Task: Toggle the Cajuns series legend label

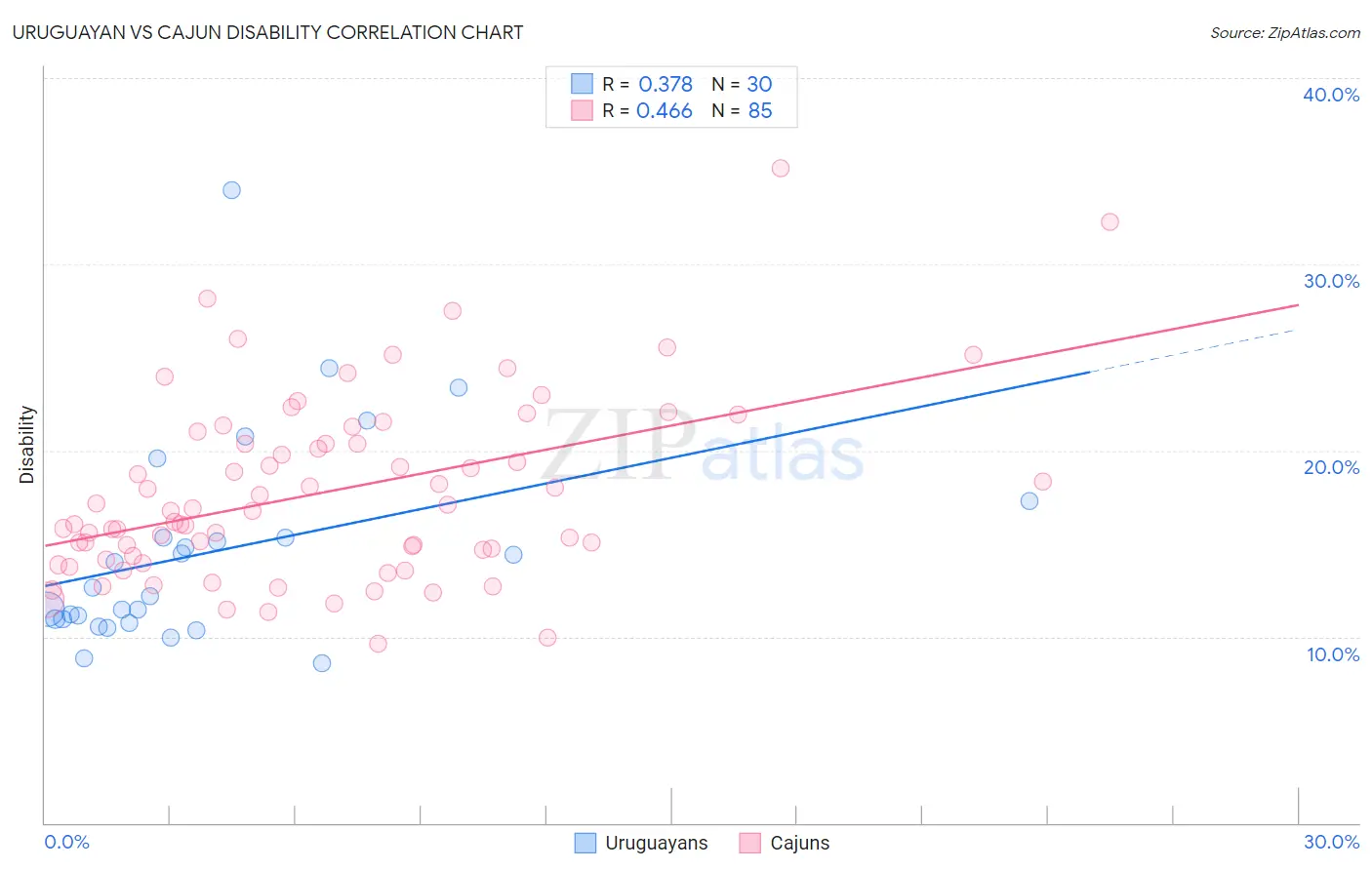Action: pyautogui.click(x=800, y=843)
